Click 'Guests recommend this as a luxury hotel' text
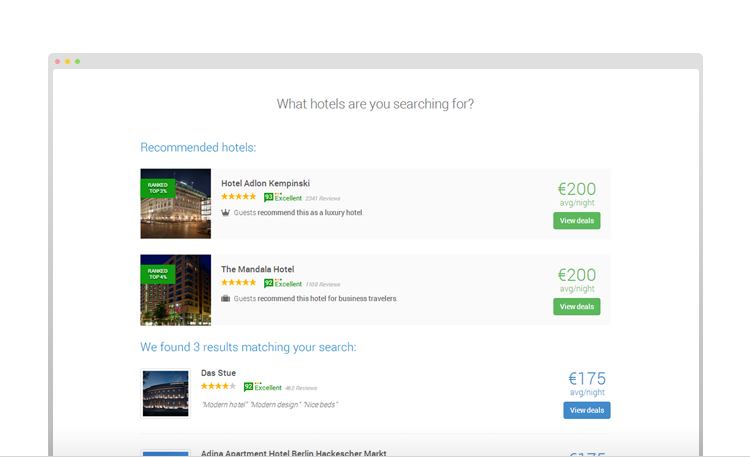750x457 pixels. coord(298,212)
